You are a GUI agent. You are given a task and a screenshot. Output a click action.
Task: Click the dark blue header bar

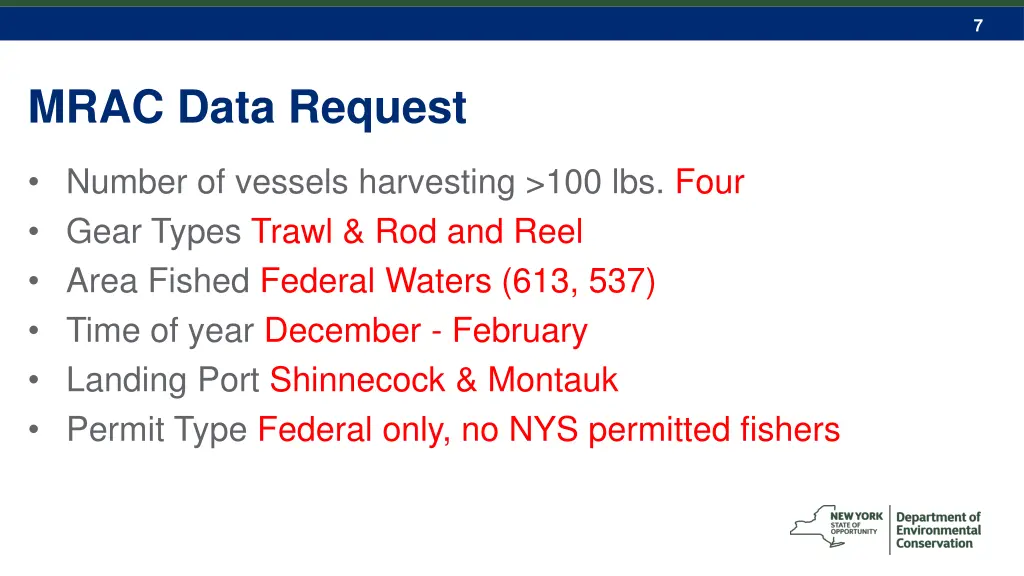coord(512,24)
